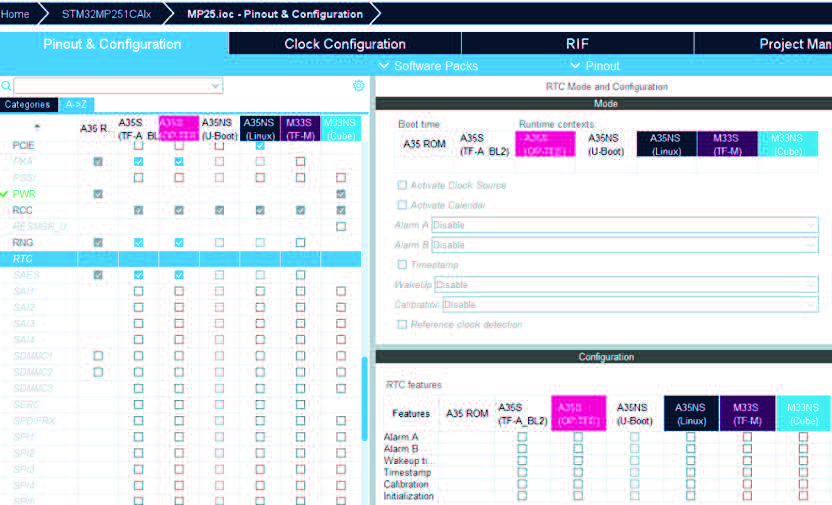
Task: Check SDMMC1 A35 ROM checkbox
Action: pos(98,356)
